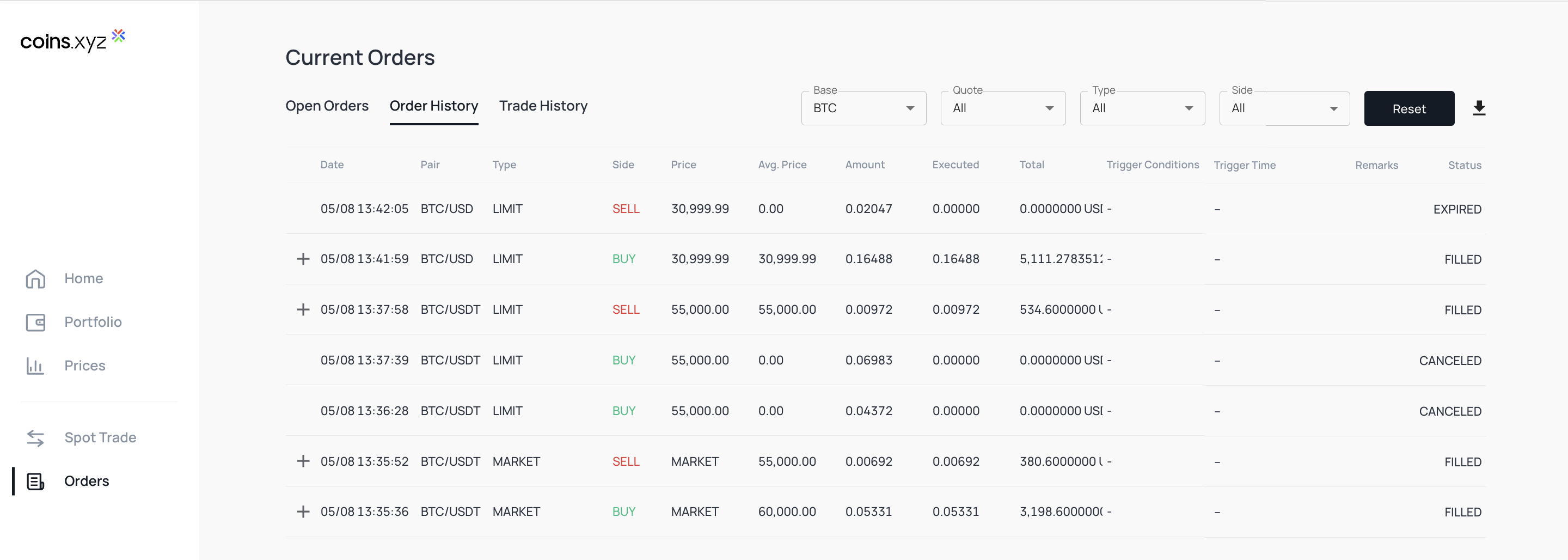Click the Portfolio wallet icon

click(x=35, y=322)
